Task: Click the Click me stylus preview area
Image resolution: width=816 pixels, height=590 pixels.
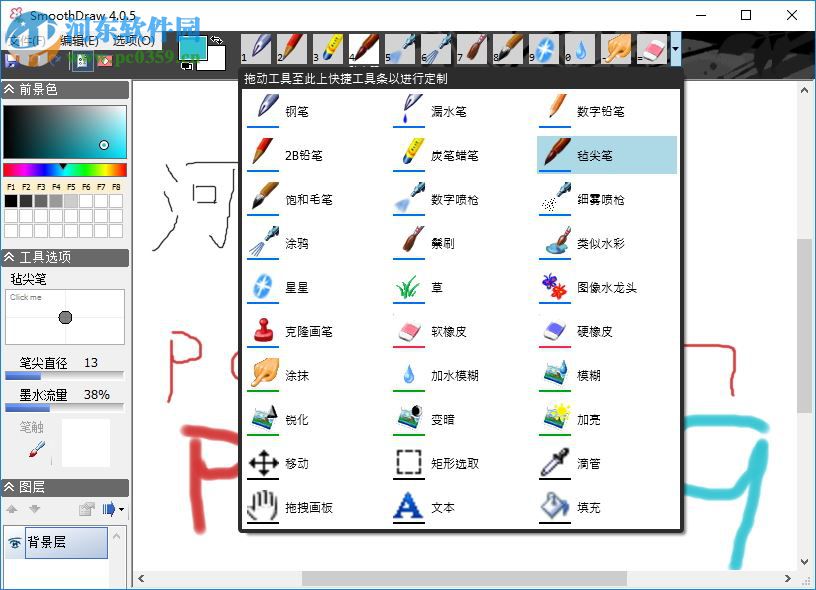Action: pyautogui.click(x=64, y=317)
